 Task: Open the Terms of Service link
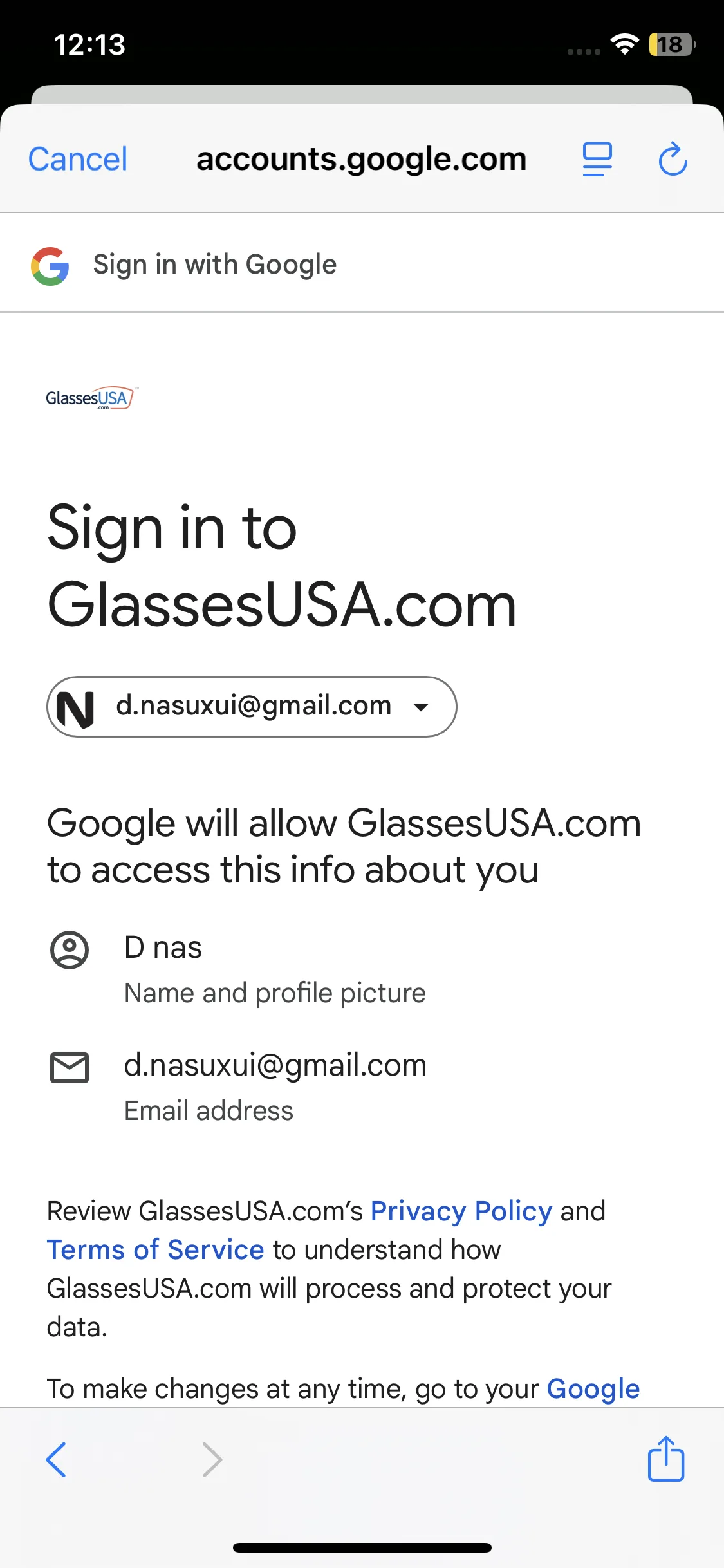tap(156, 1250)
